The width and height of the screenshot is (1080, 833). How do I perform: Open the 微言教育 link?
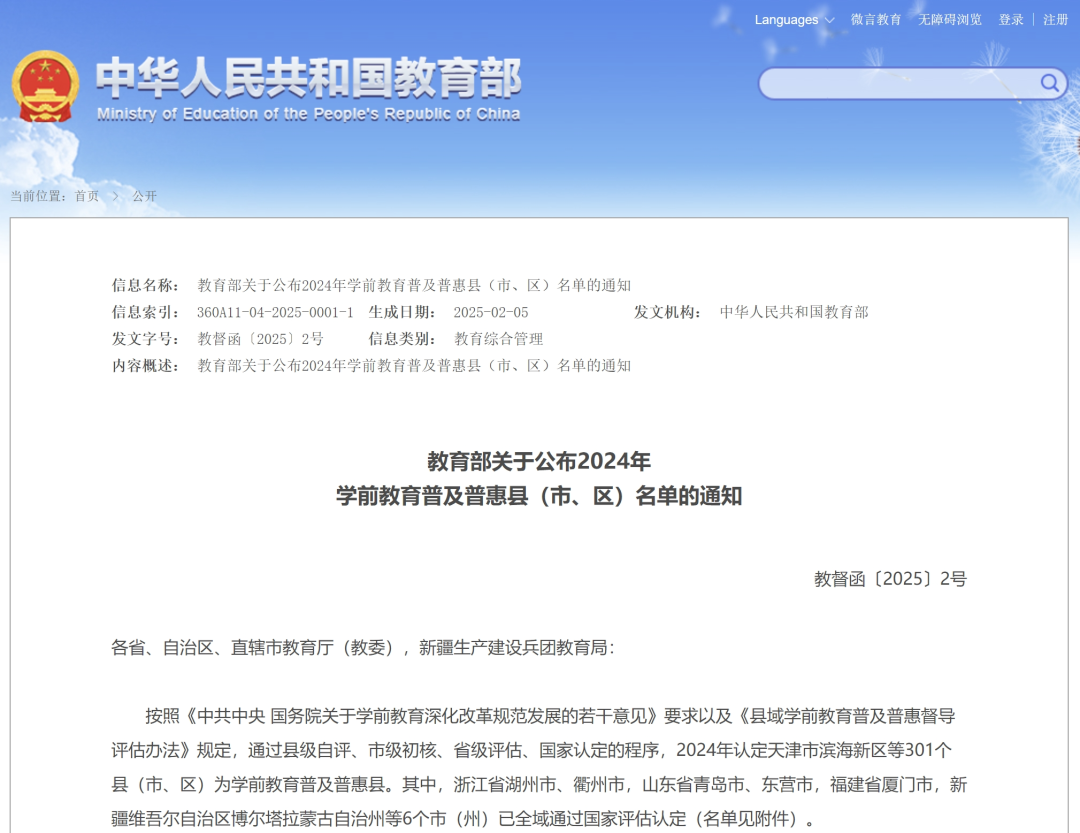point(875,20)
